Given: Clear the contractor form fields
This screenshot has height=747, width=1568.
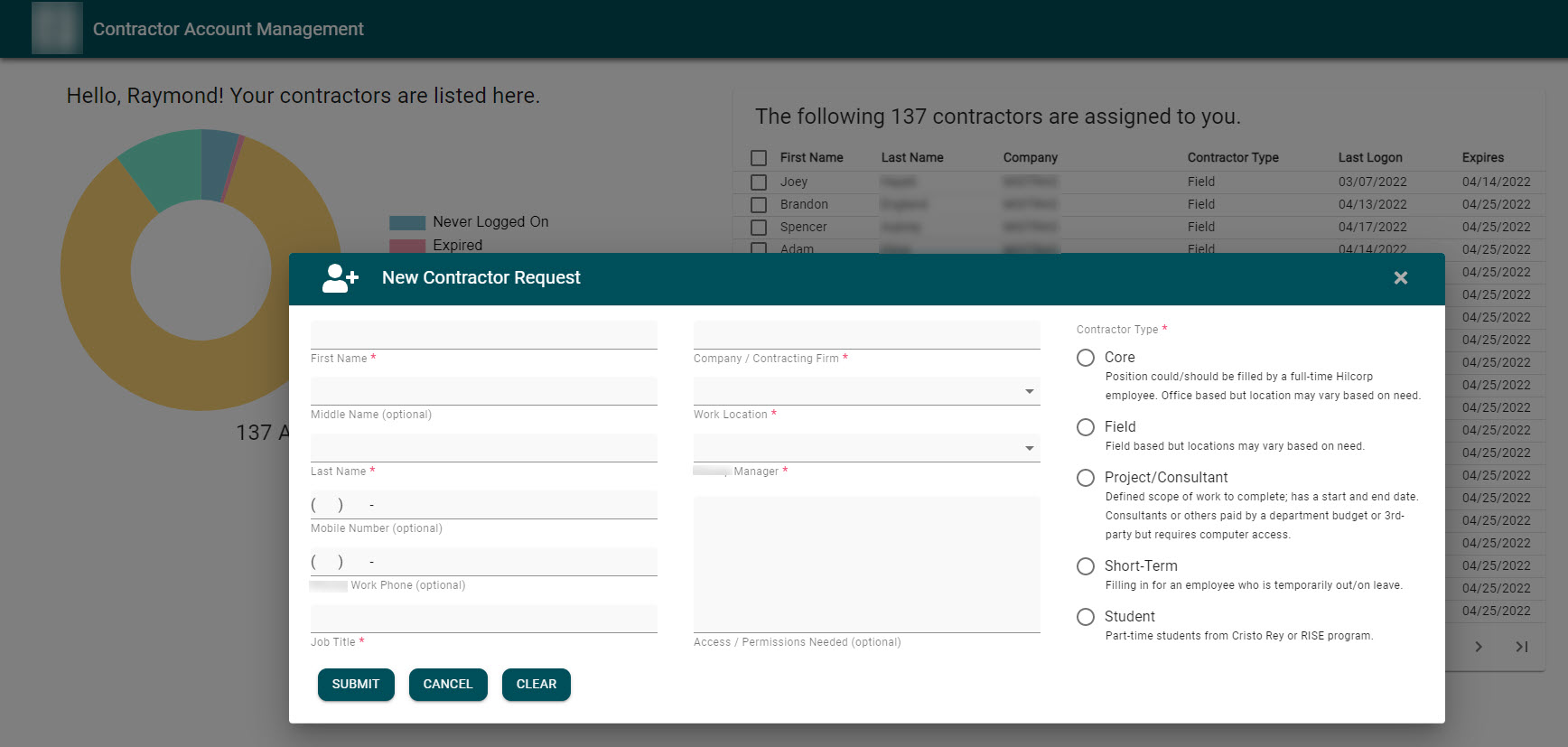Looking at the screenshot, I should click(536, 685).
